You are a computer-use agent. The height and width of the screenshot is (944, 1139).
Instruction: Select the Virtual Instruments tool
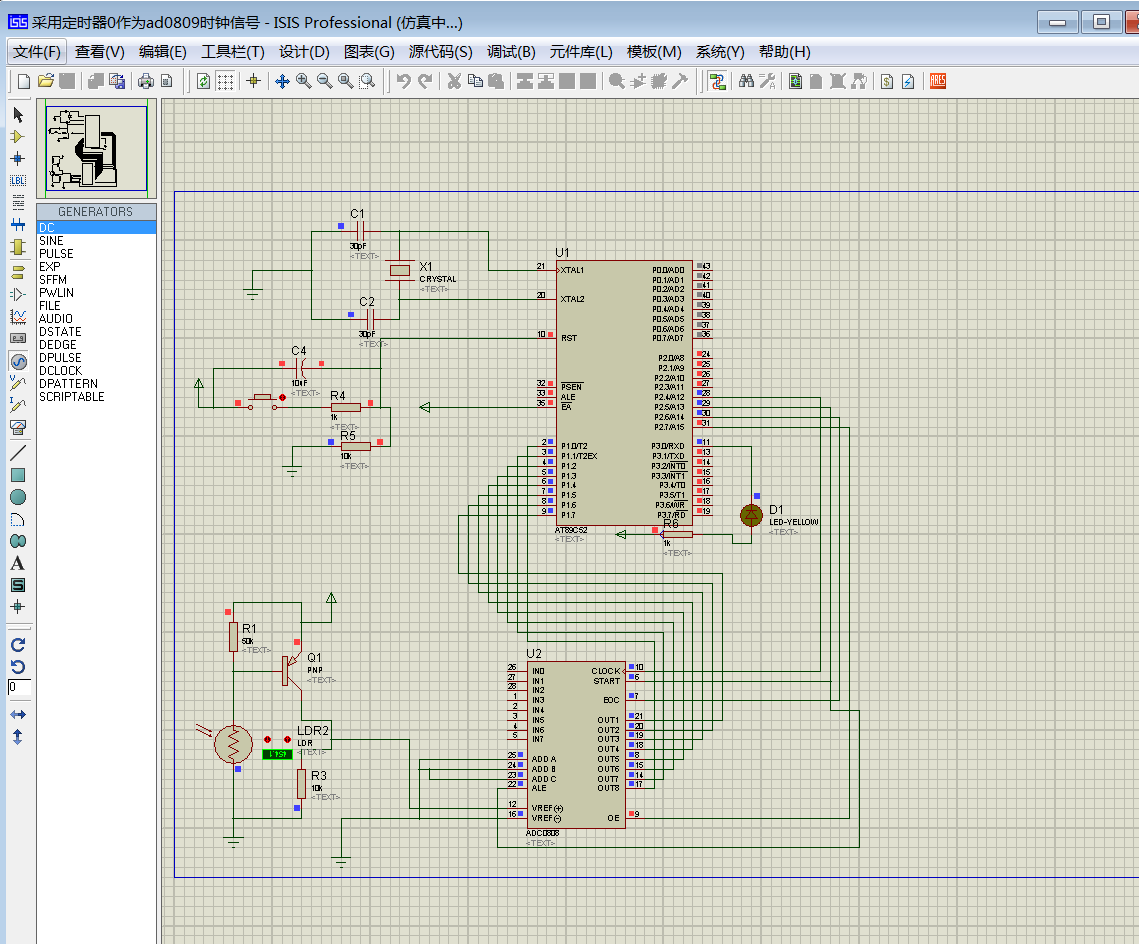pyautogui.click(x=18, y=427)
